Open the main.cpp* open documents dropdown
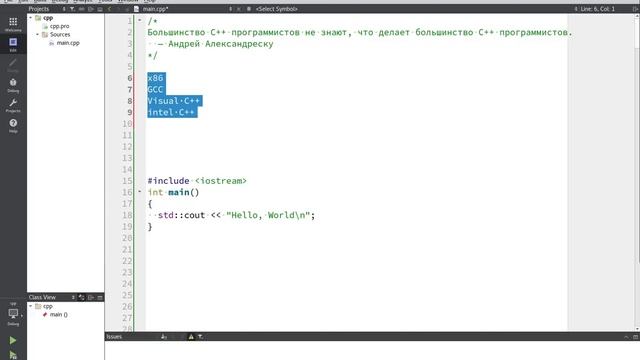The height and width of the screenshot is (360, 640). coord(186,9)
